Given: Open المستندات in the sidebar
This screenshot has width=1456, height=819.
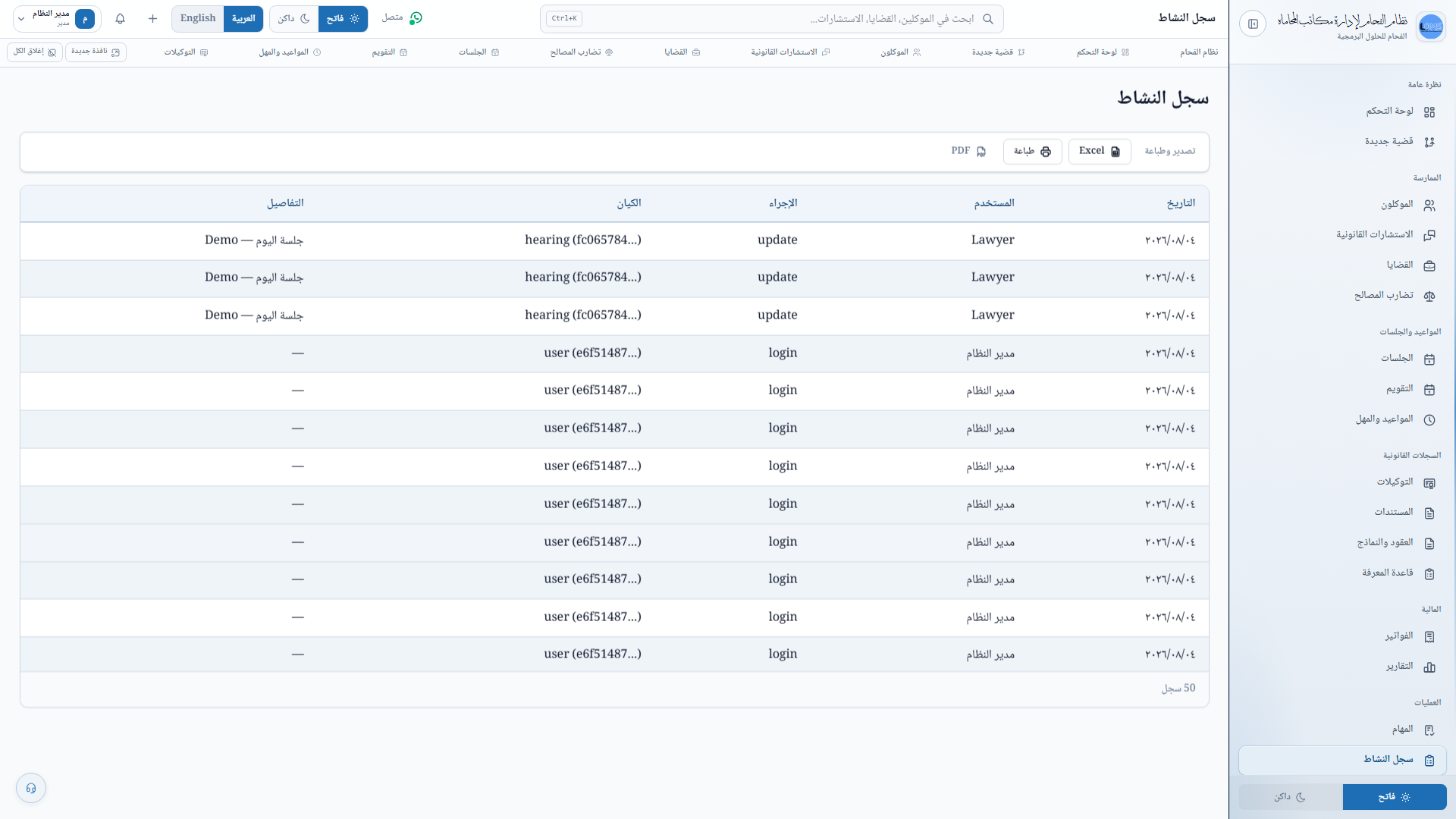Looking at the screenshot, I should pyautogui.click(x=1342, y=513).
